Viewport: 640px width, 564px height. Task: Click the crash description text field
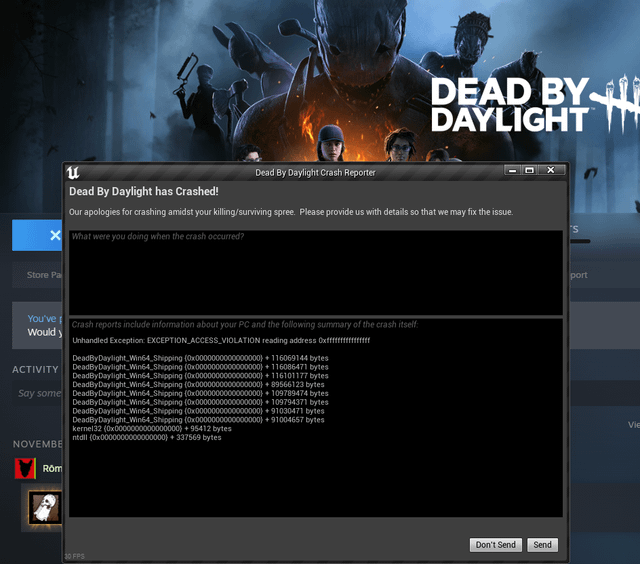(x=316, y=272)
